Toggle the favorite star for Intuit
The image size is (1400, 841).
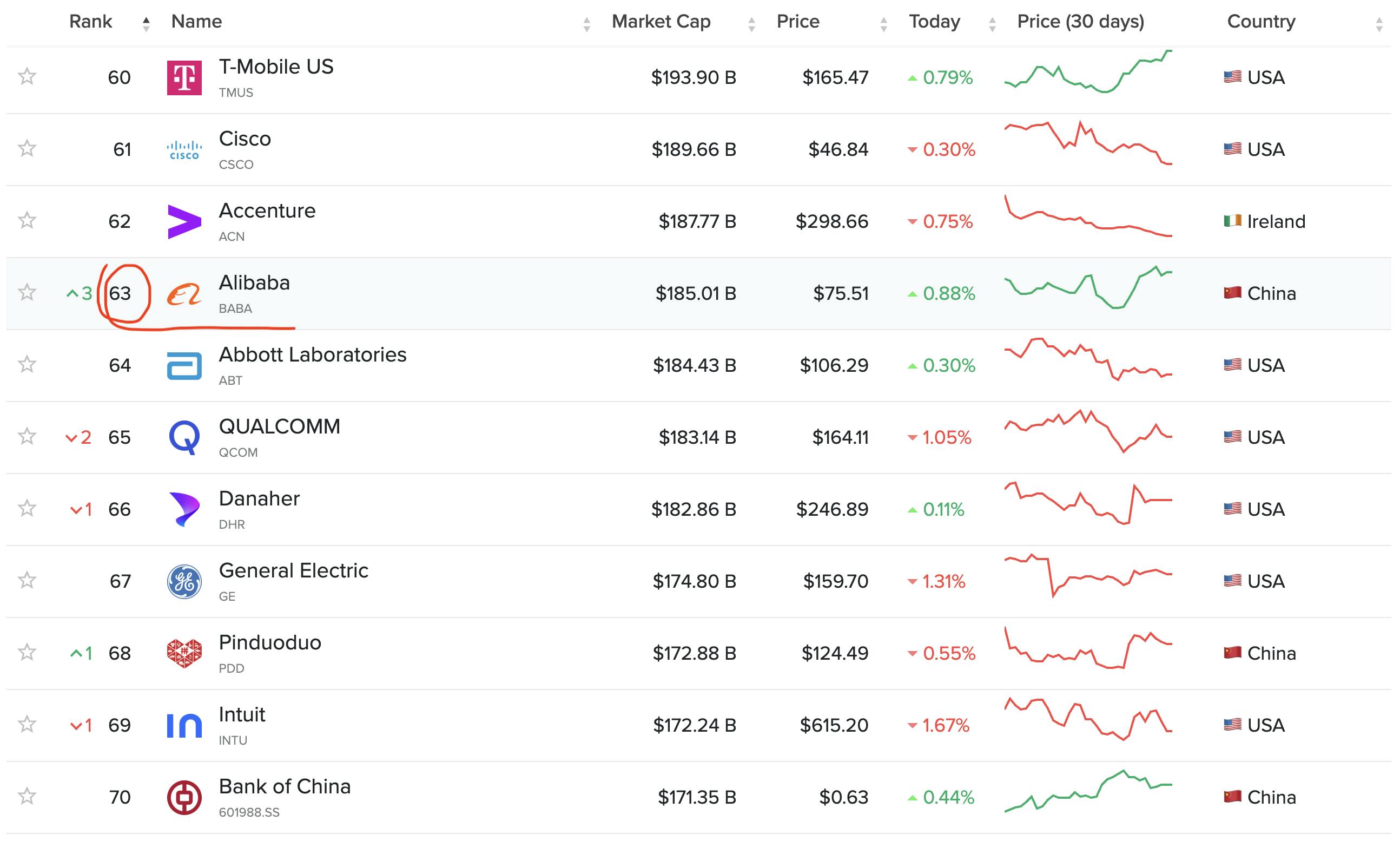coord(27,725)
